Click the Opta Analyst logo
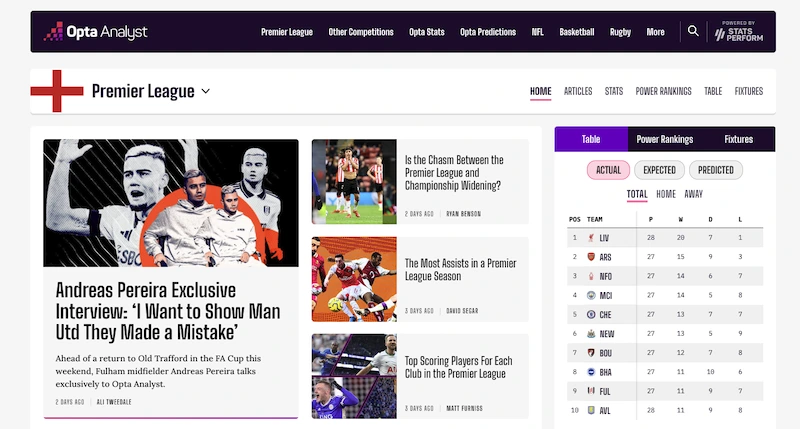Viewport: 800px width, 429px height. (95, 32)
